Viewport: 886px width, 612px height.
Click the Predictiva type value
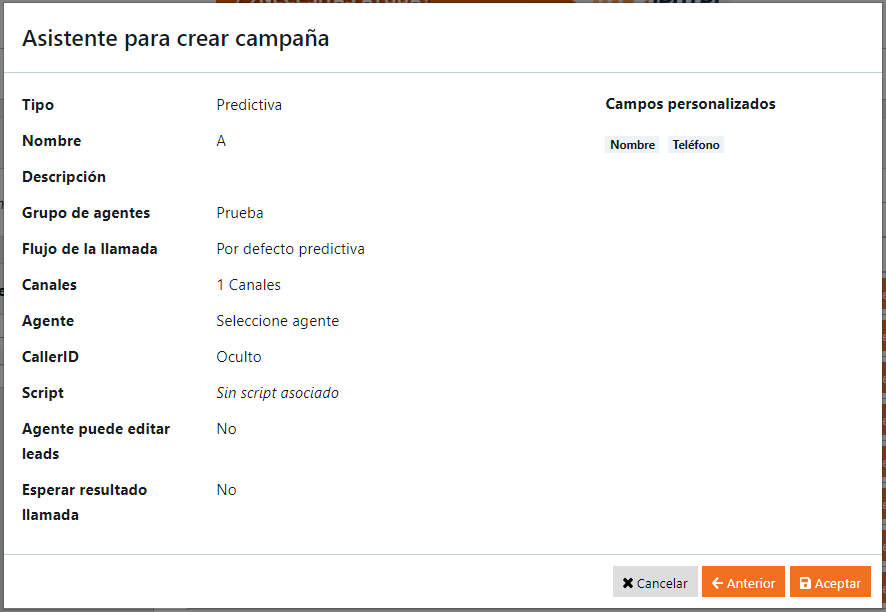tap(249, 104)
